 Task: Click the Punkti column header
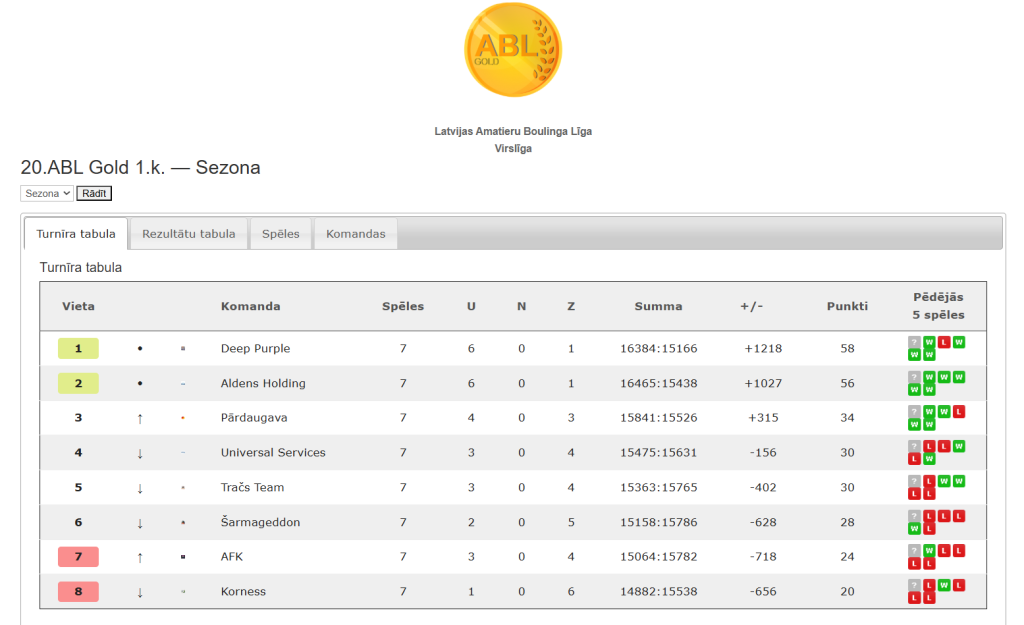pyautogui.click(x=847, y=307)
